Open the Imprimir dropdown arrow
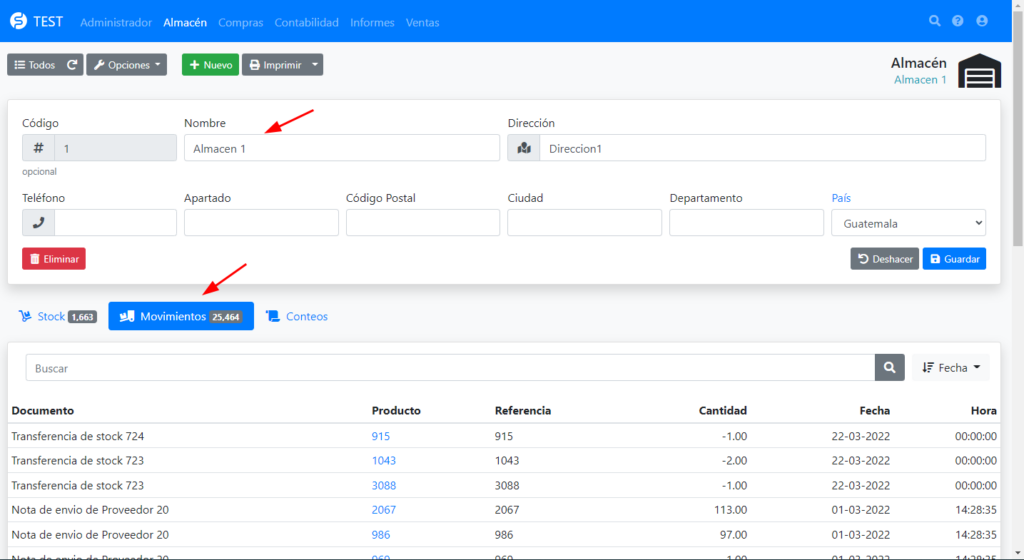Image resolution: width=1024 pixels, height=560 pixels. [316, 65]
